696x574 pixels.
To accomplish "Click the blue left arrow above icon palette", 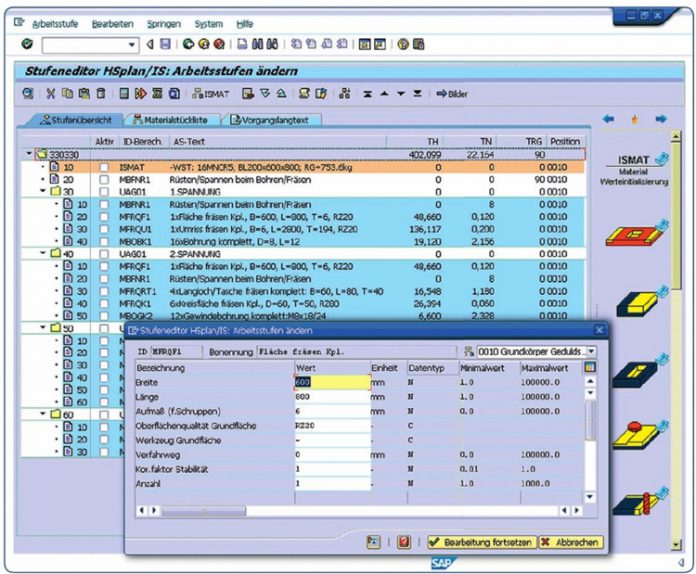I will tap(608, 119).
